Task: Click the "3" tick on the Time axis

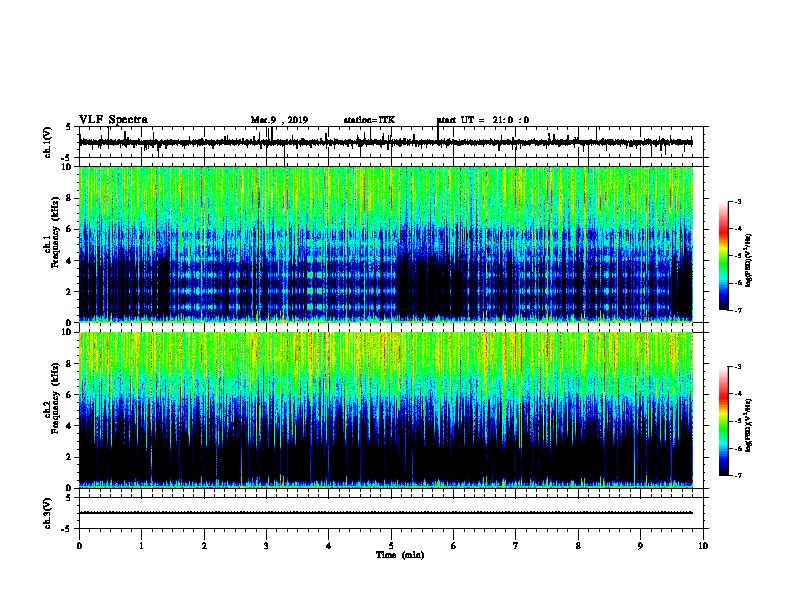Action: [x=266, y=546]
